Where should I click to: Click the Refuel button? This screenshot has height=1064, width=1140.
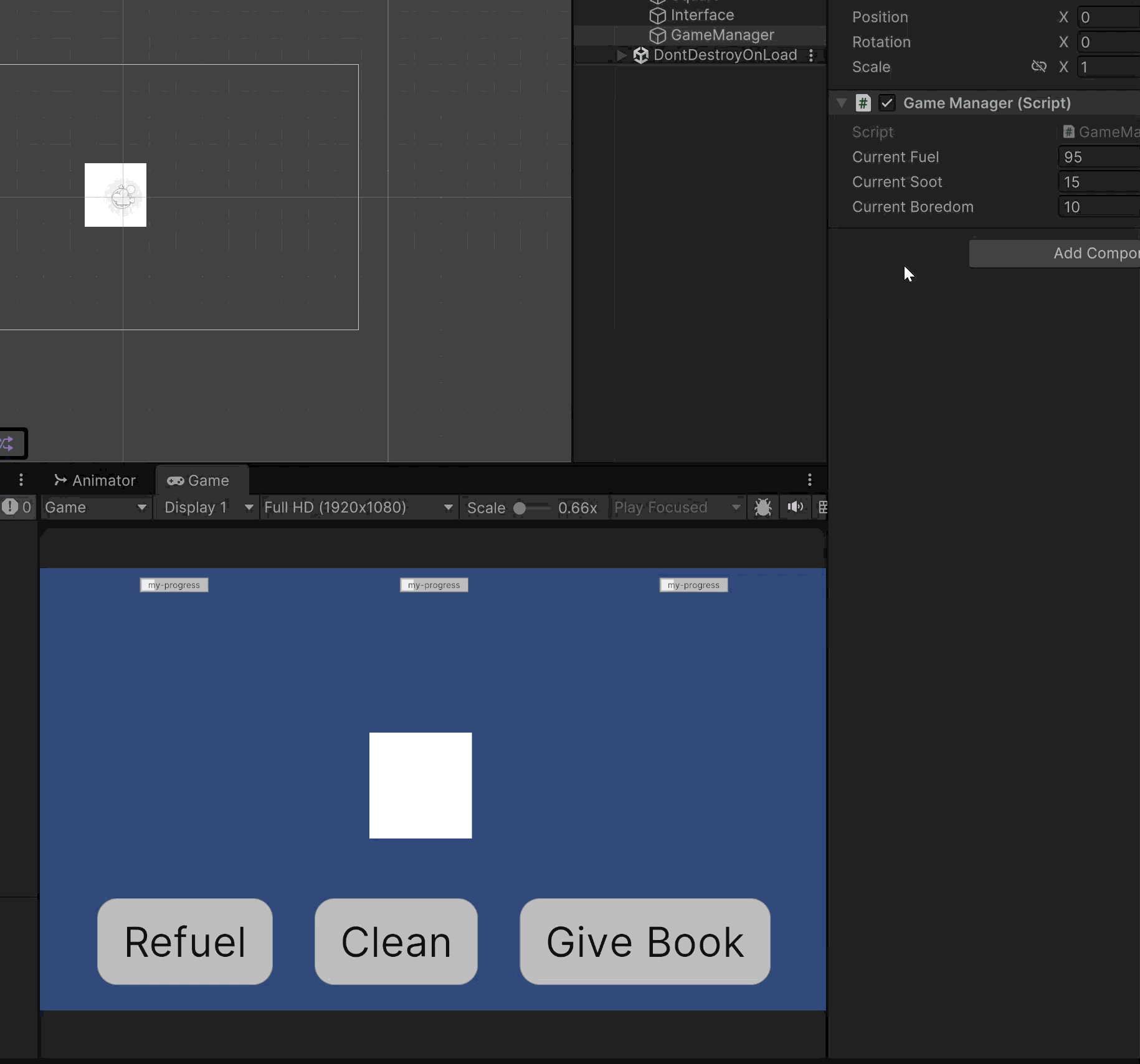[x=185, y=941]
